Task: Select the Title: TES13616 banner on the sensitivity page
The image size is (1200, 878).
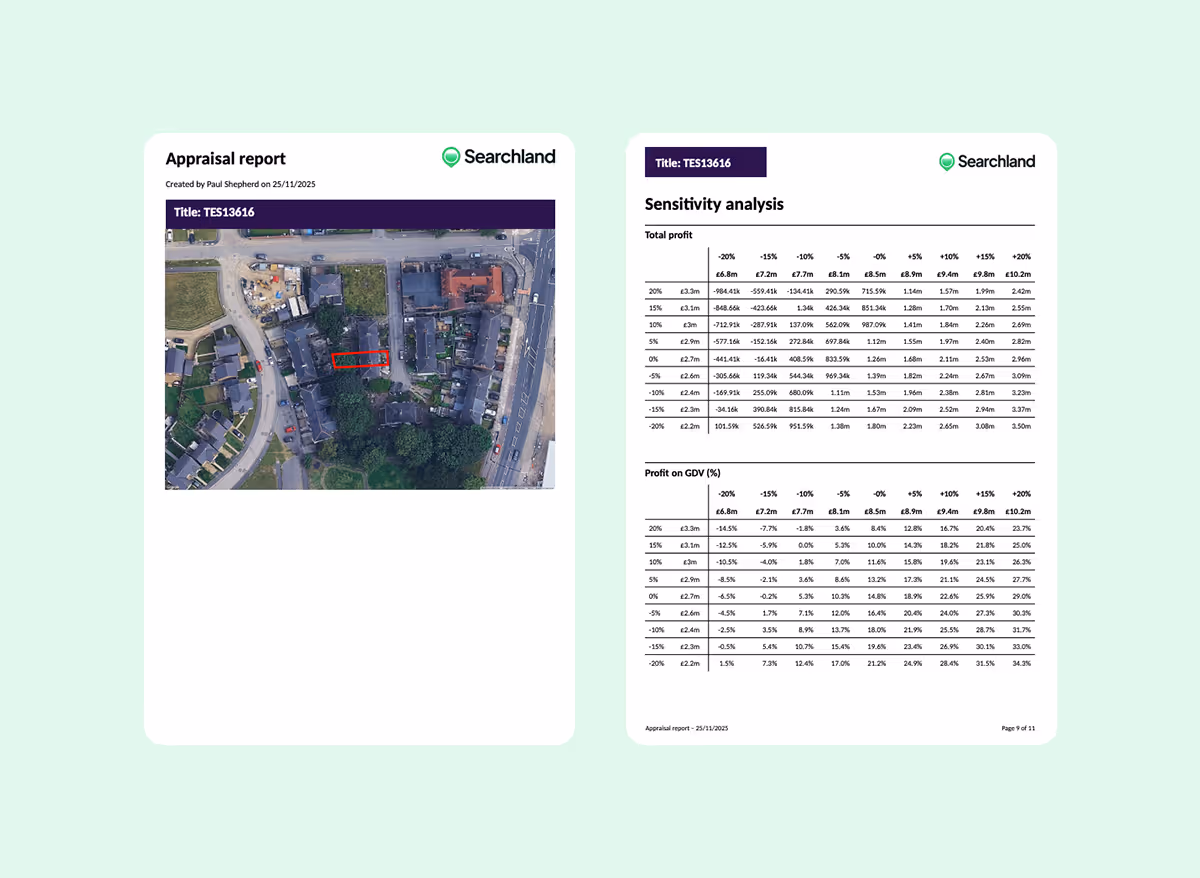Action: coord(705,161)
